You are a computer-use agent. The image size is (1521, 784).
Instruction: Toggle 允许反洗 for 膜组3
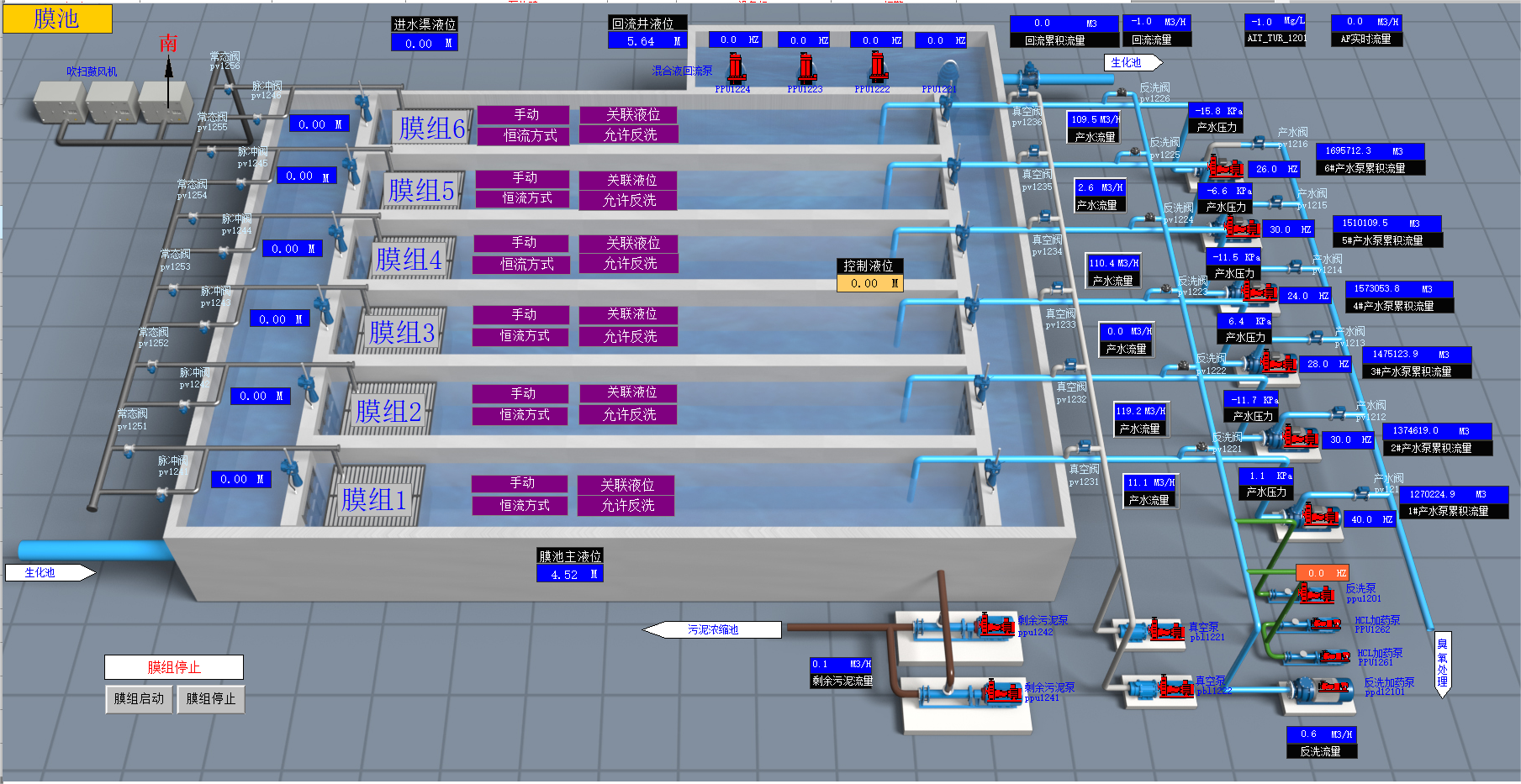[629, 336]
